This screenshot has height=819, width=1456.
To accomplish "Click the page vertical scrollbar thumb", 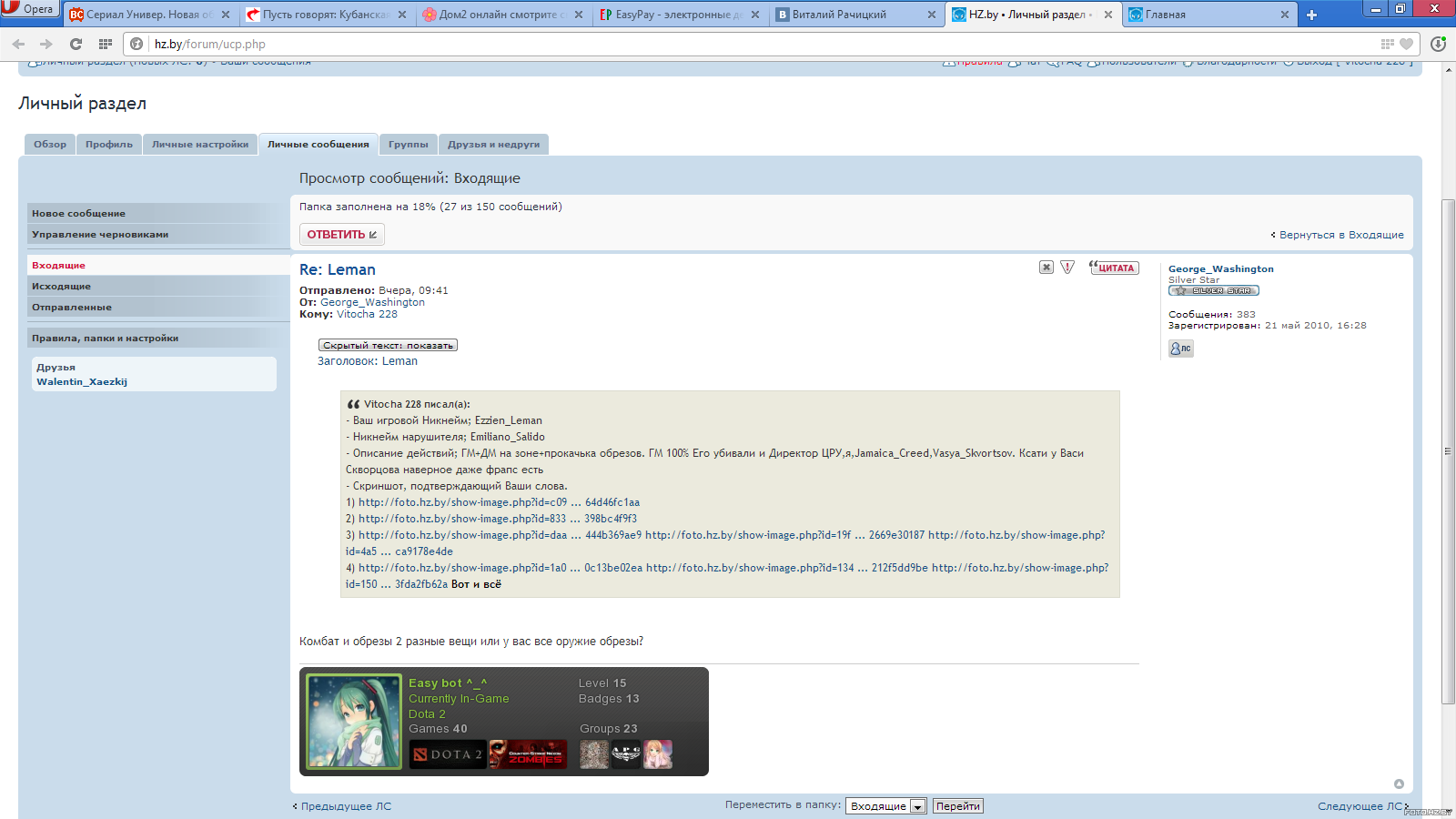I will click(x=1449, y=450).
